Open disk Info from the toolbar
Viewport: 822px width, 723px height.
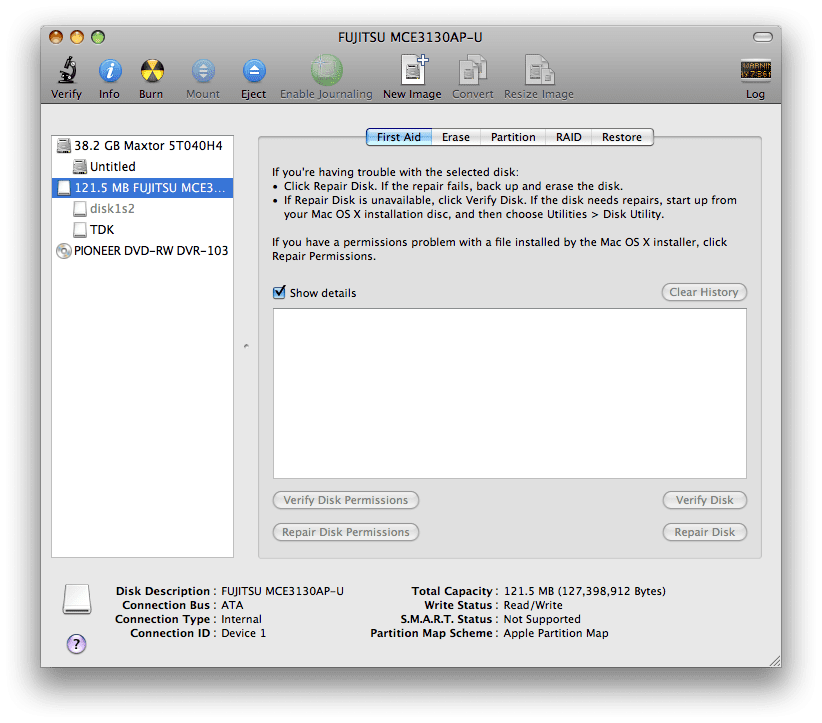[110, 71]
